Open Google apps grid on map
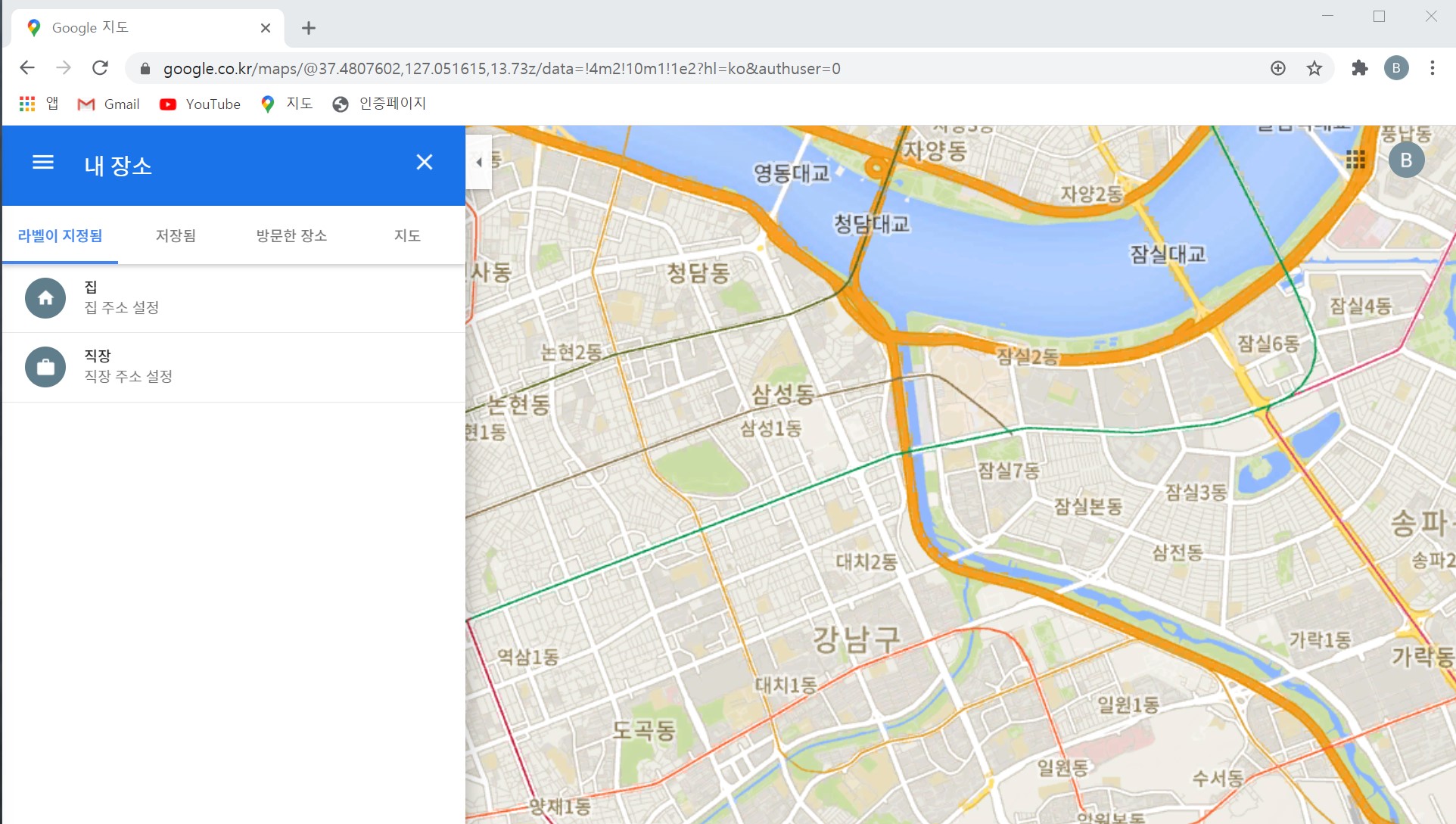This screenshot has width=1456, height=824. tap(1355, 160)
